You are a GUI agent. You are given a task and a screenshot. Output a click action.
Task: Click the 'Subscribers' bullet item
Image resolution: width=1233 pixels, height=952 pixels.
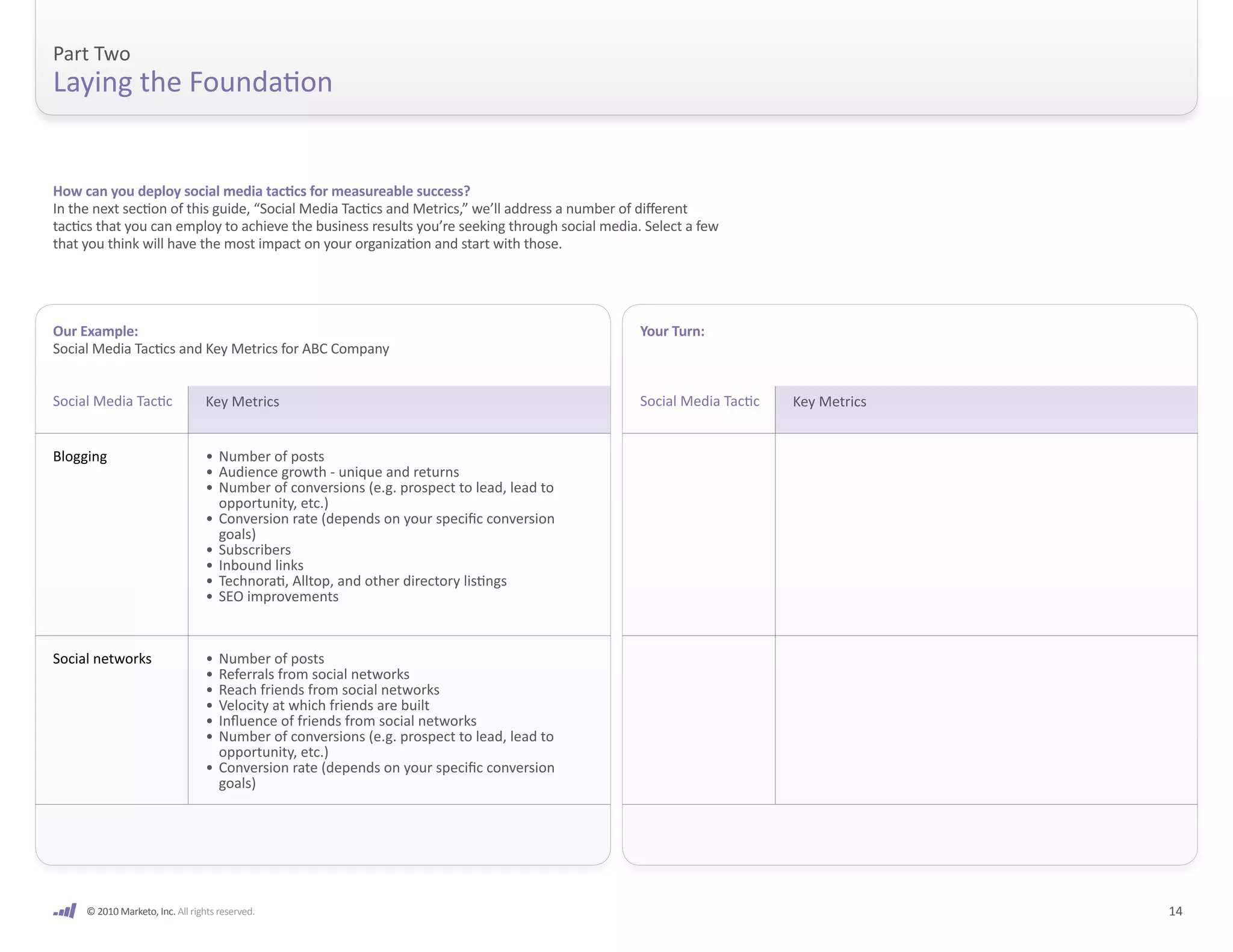[x=255, y=549]
